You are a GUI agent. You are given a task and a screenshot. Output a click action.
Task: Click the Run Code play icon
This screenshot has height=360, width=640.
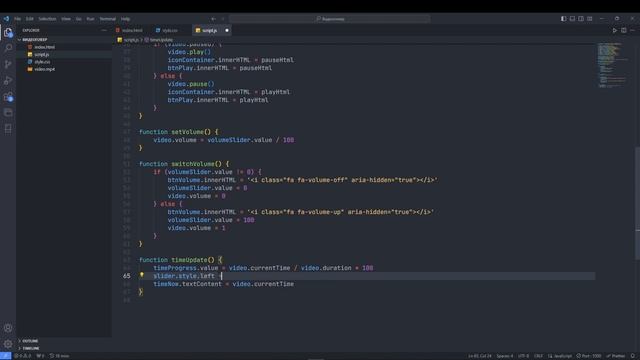pyautogui.click(x=615, y=30)
